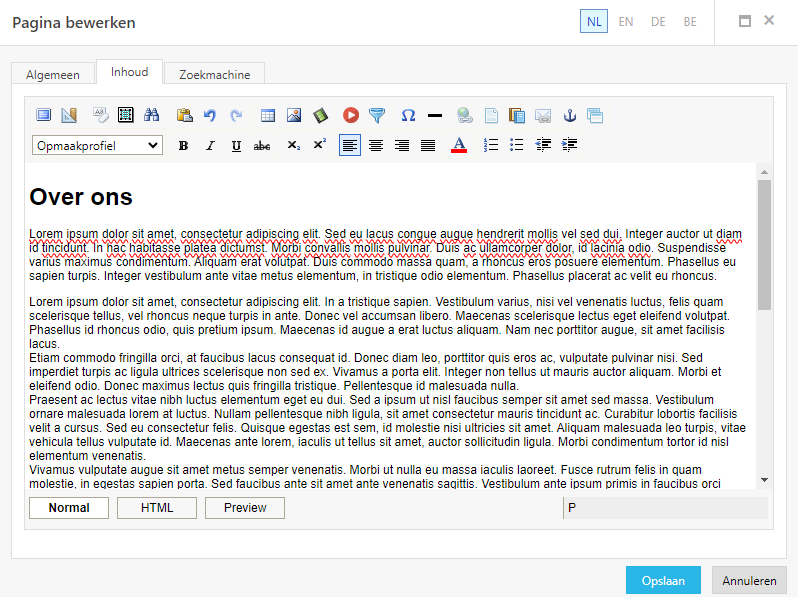
Task: Toggle strikethrough formatting
Action: 262,146
